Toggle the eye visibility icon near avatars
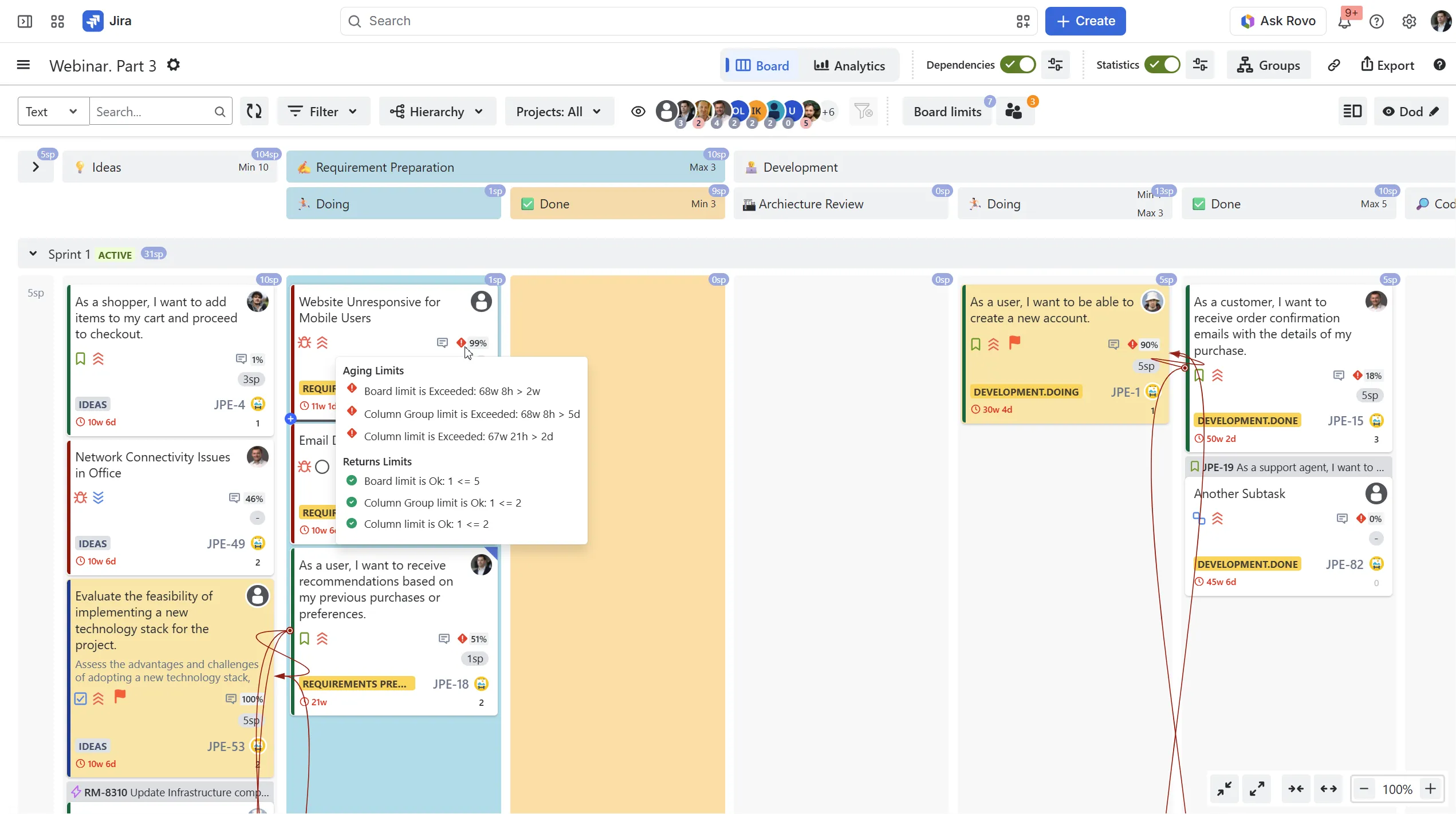Image resolution: width=1456 pixels, height=814 pixels. point(638,111)
